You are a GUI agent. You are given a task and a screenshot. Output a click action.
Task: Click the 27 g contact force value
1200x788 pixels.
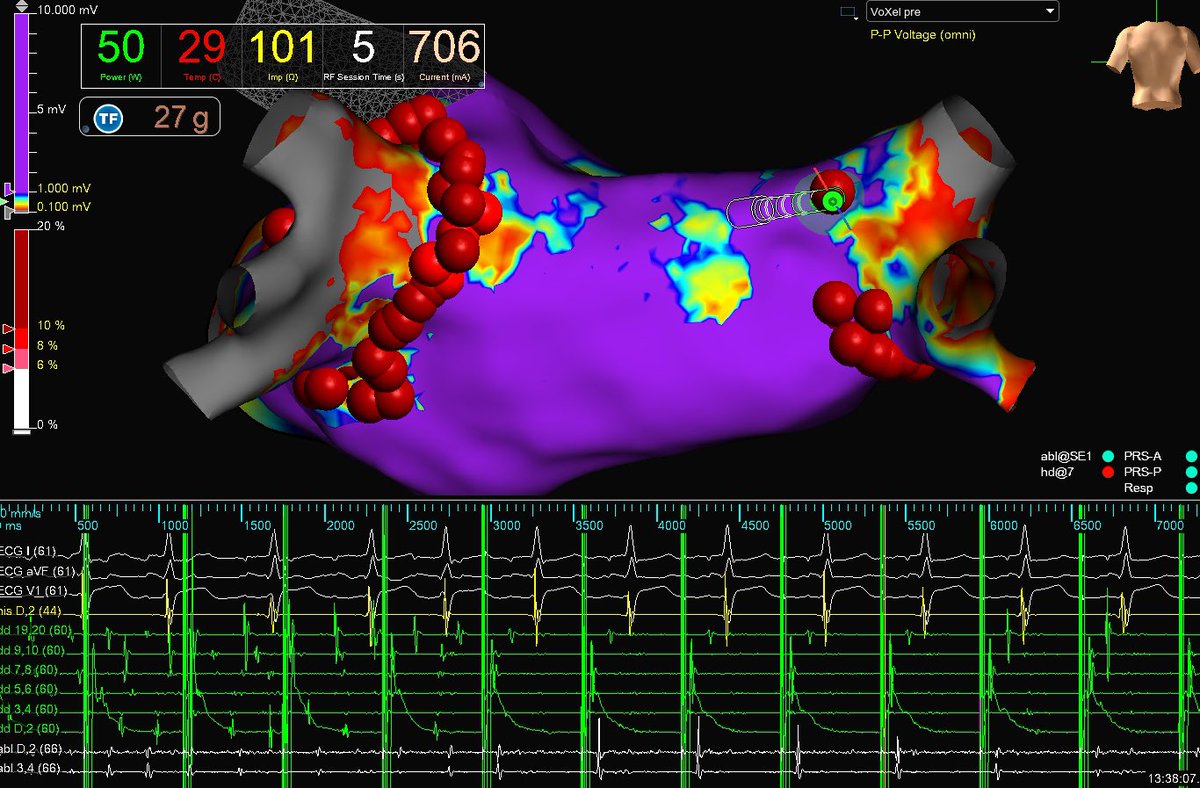(180, 118)
